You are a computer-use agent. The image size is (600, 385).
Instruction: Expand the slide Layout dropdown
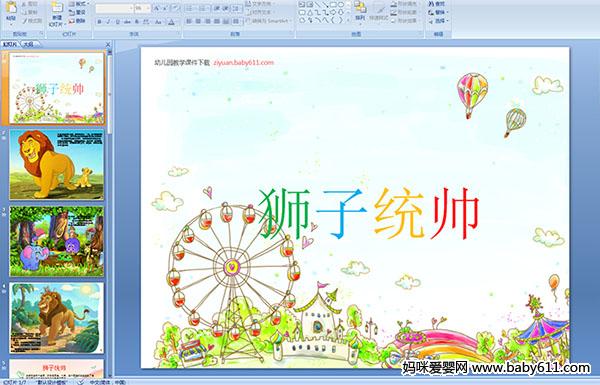tap(79, 4)
